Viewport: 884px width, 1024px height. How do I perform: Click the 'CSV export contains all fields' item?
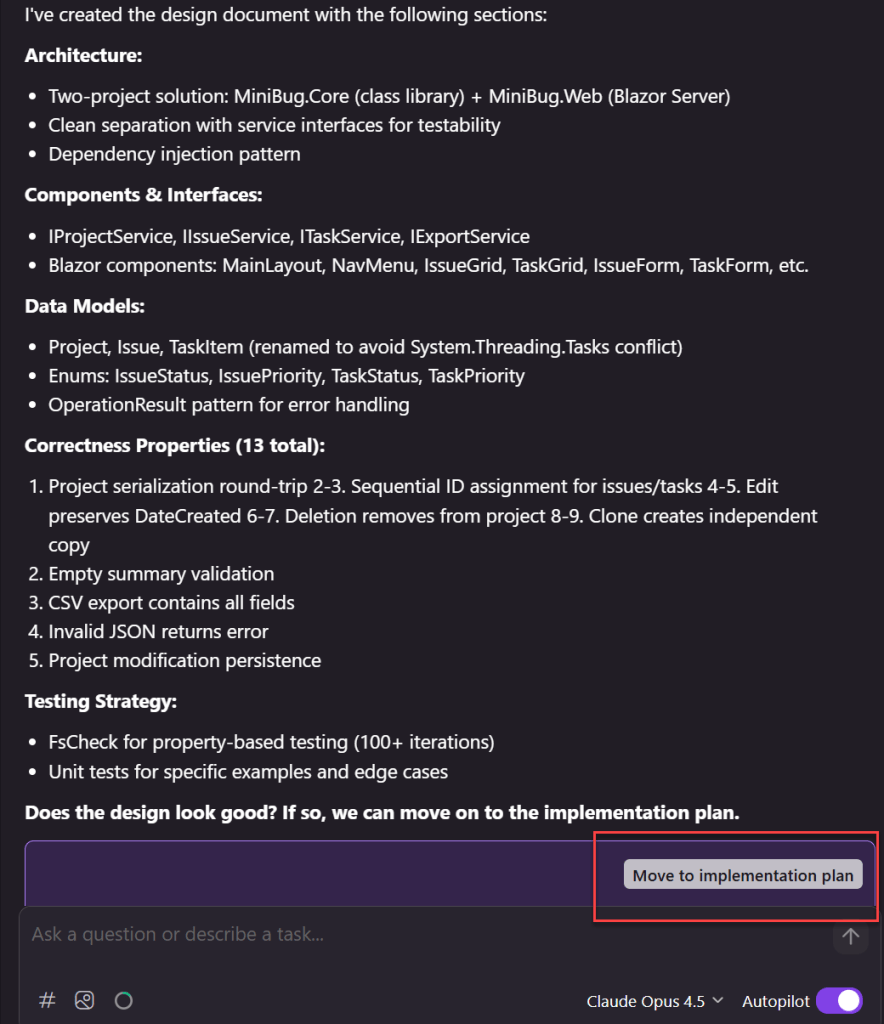click(x=171, y=603)
